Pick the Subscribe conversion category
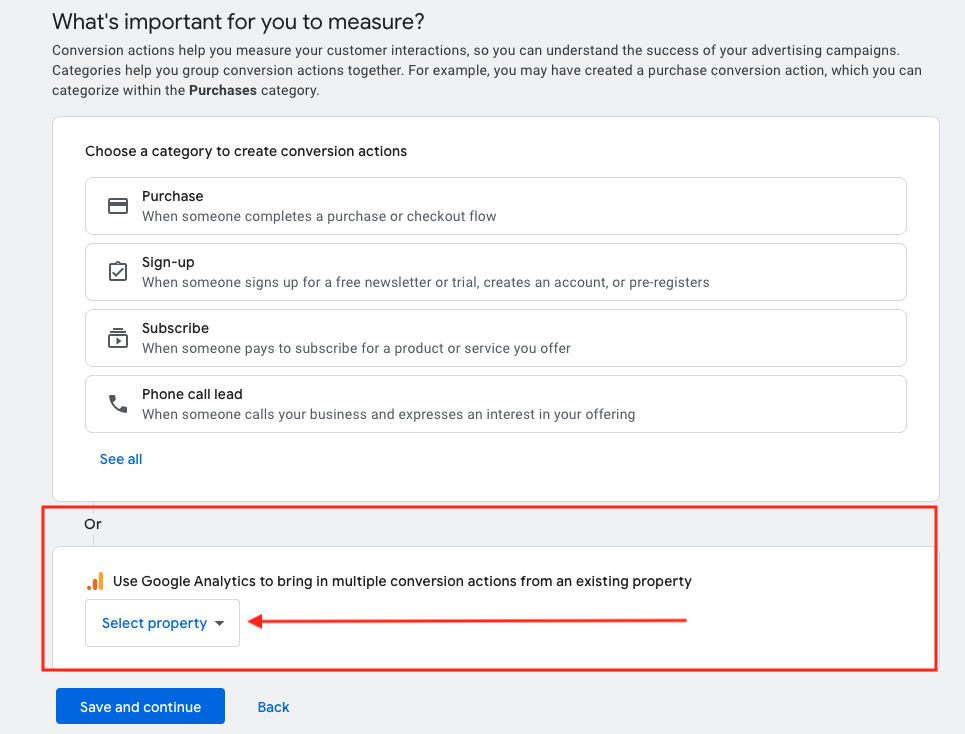Viewport: 965px width, 734px height. tap(175, 328)
